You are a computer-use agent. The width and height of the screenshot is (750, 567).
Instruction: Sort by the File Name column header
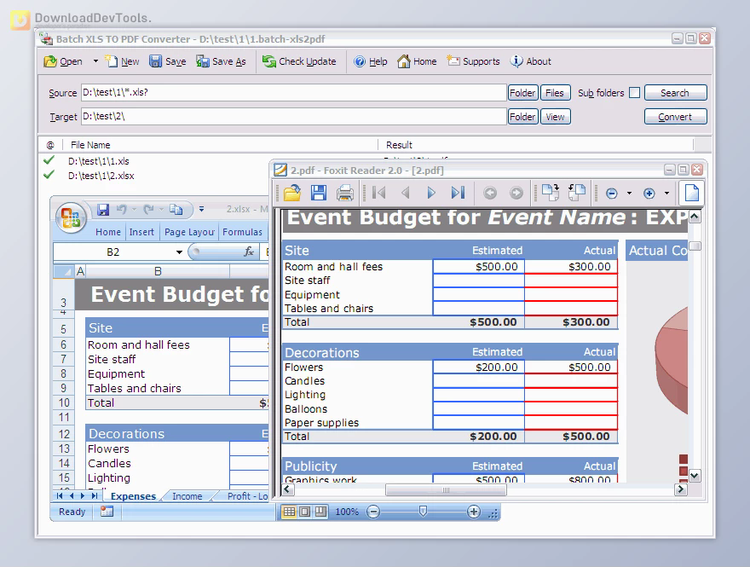click(90, 145)
